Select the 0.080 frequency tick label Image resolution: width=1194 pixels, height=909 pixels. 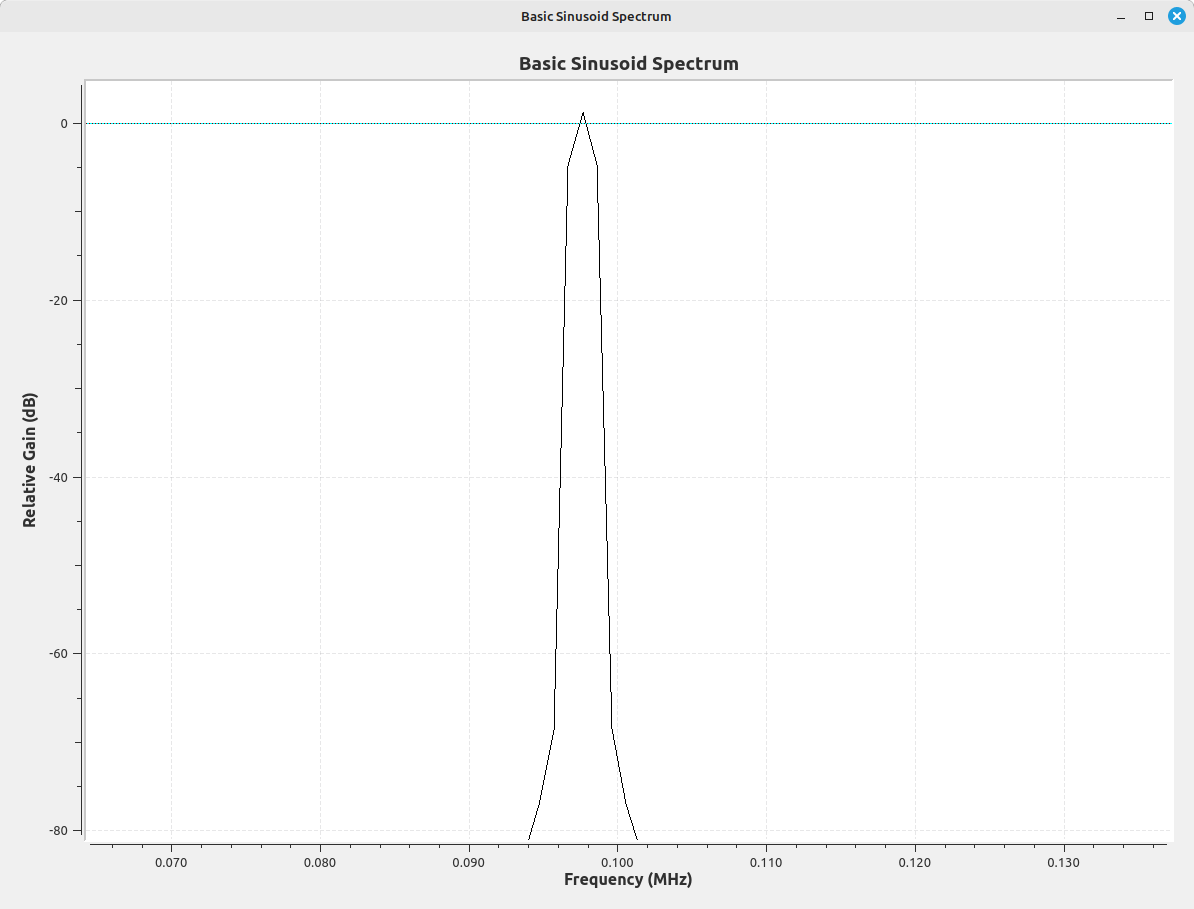[x=320, y=861]
